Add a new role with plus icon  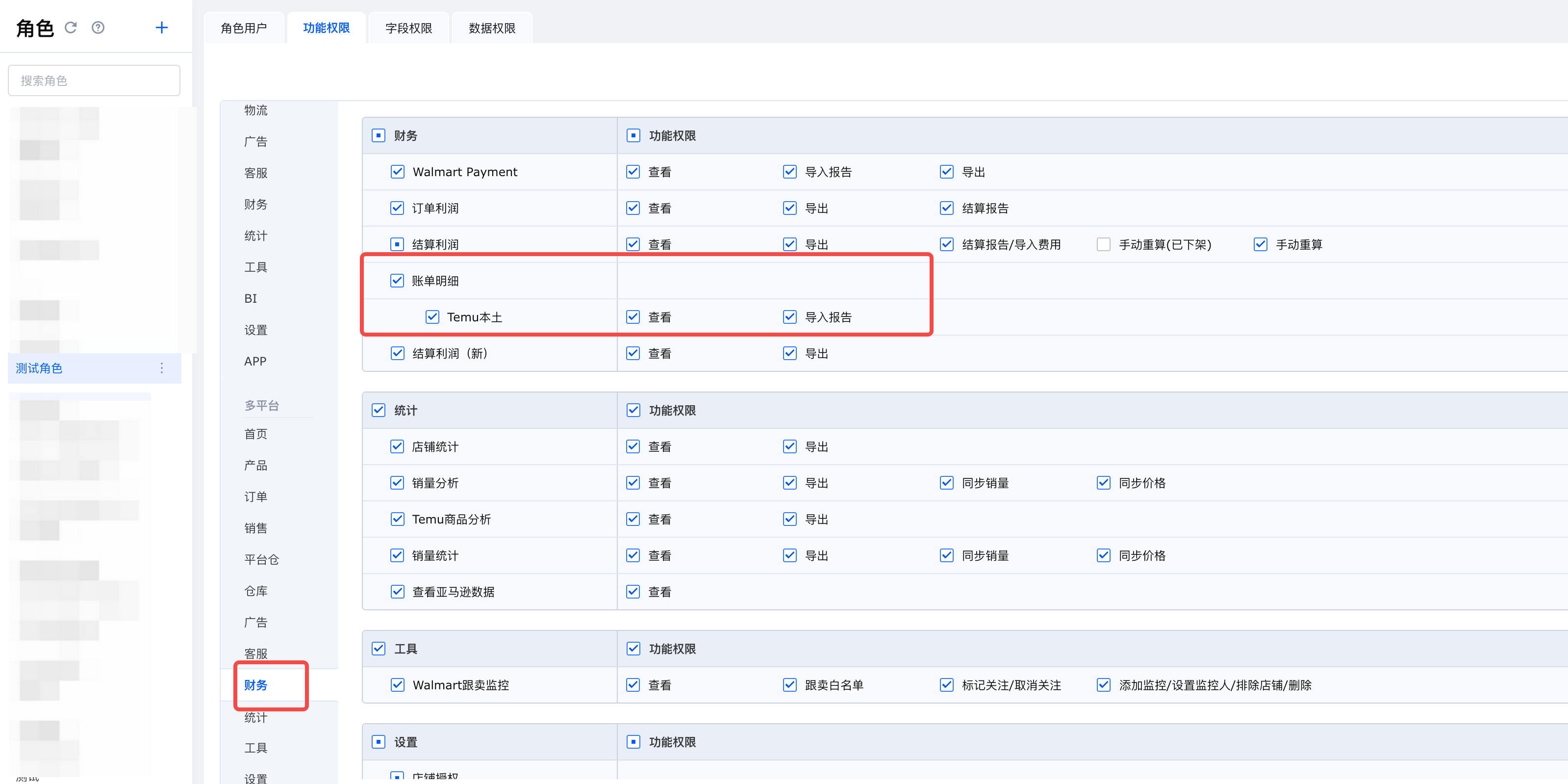tap(161, 27)
